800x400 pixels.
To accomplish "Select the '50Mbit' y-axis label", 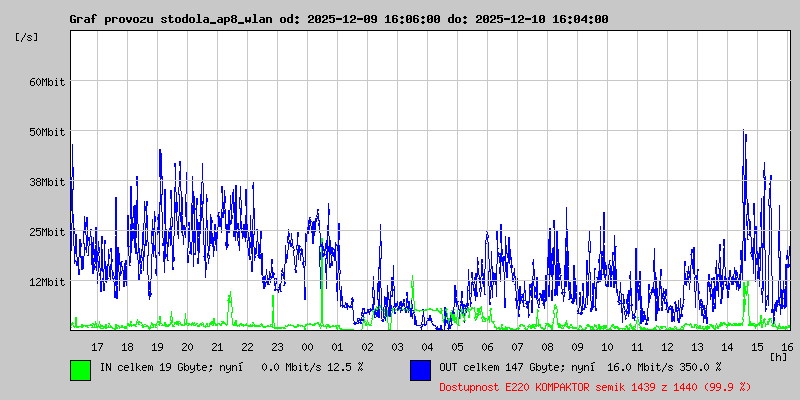I will [x=47, y=132].
